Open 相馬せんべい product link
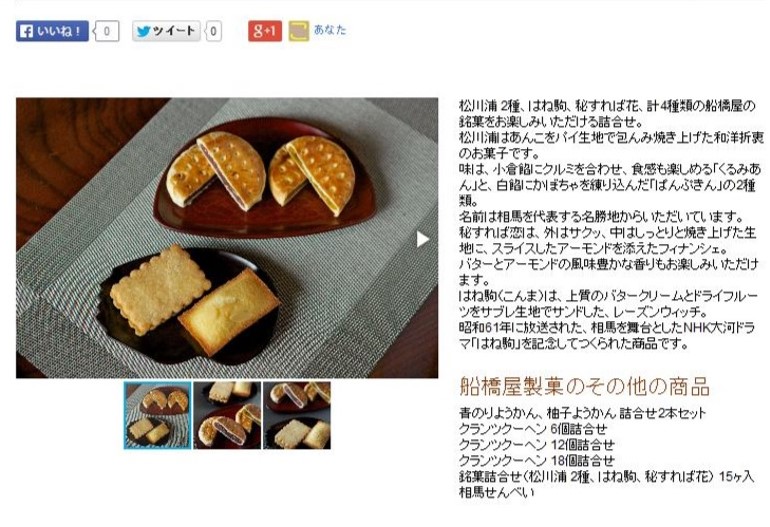Screen dimensions: 770x527 coord(496,492)
